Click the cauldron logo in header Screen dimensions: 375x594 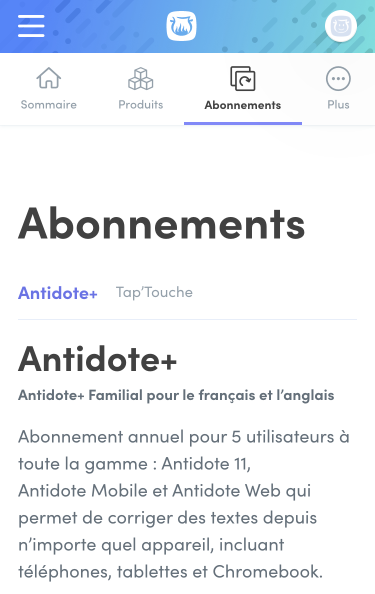[181, 26]
